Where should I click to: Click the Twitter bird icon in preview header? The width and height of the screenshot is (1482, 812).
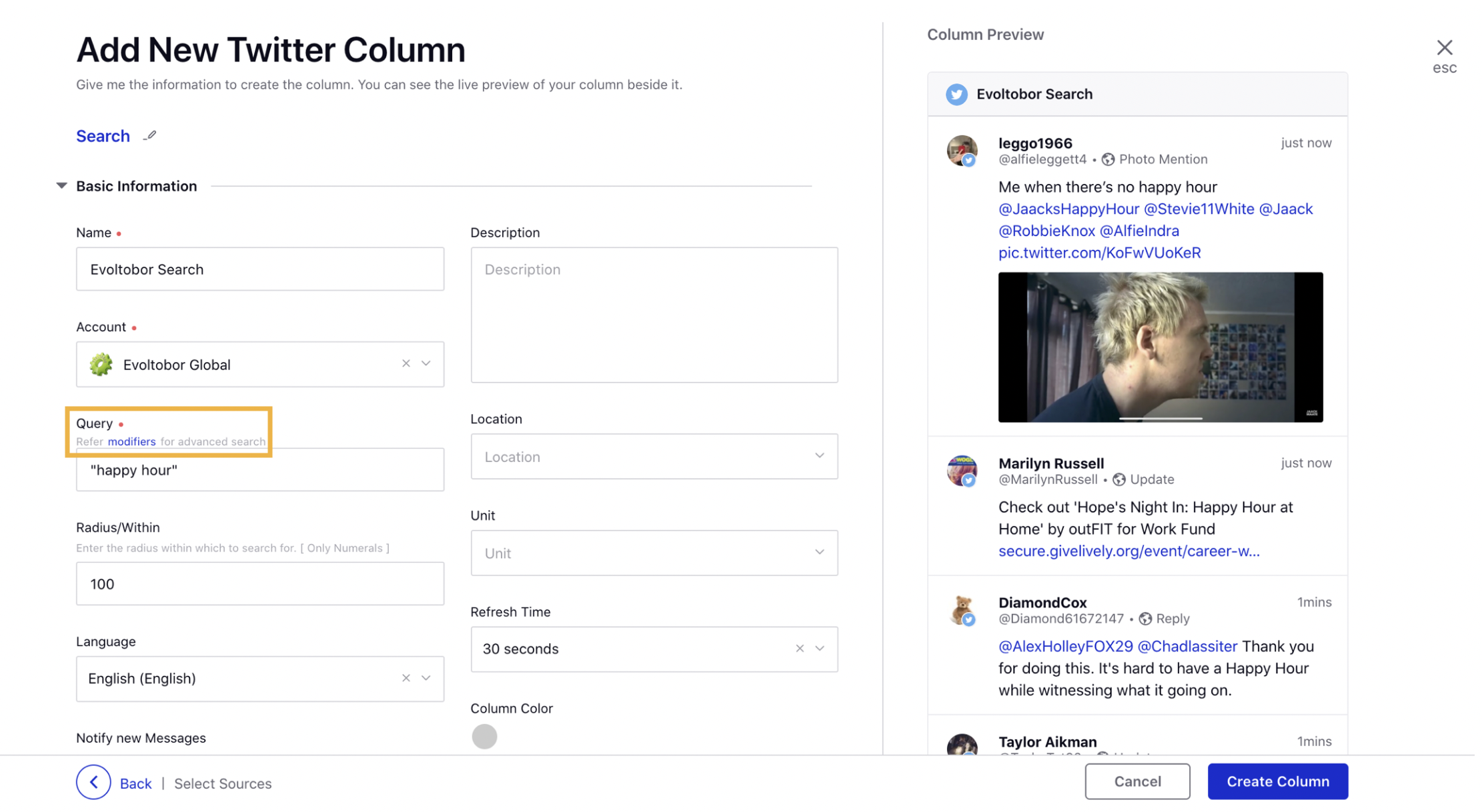(x=956, y=94)
